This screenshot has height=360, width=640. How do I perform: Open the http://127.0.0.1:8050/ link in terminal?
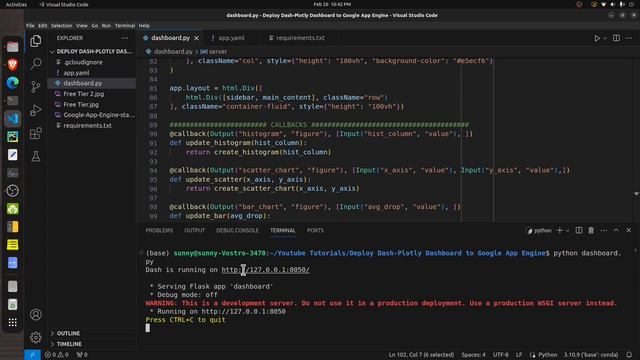click(x=265, y=270)
